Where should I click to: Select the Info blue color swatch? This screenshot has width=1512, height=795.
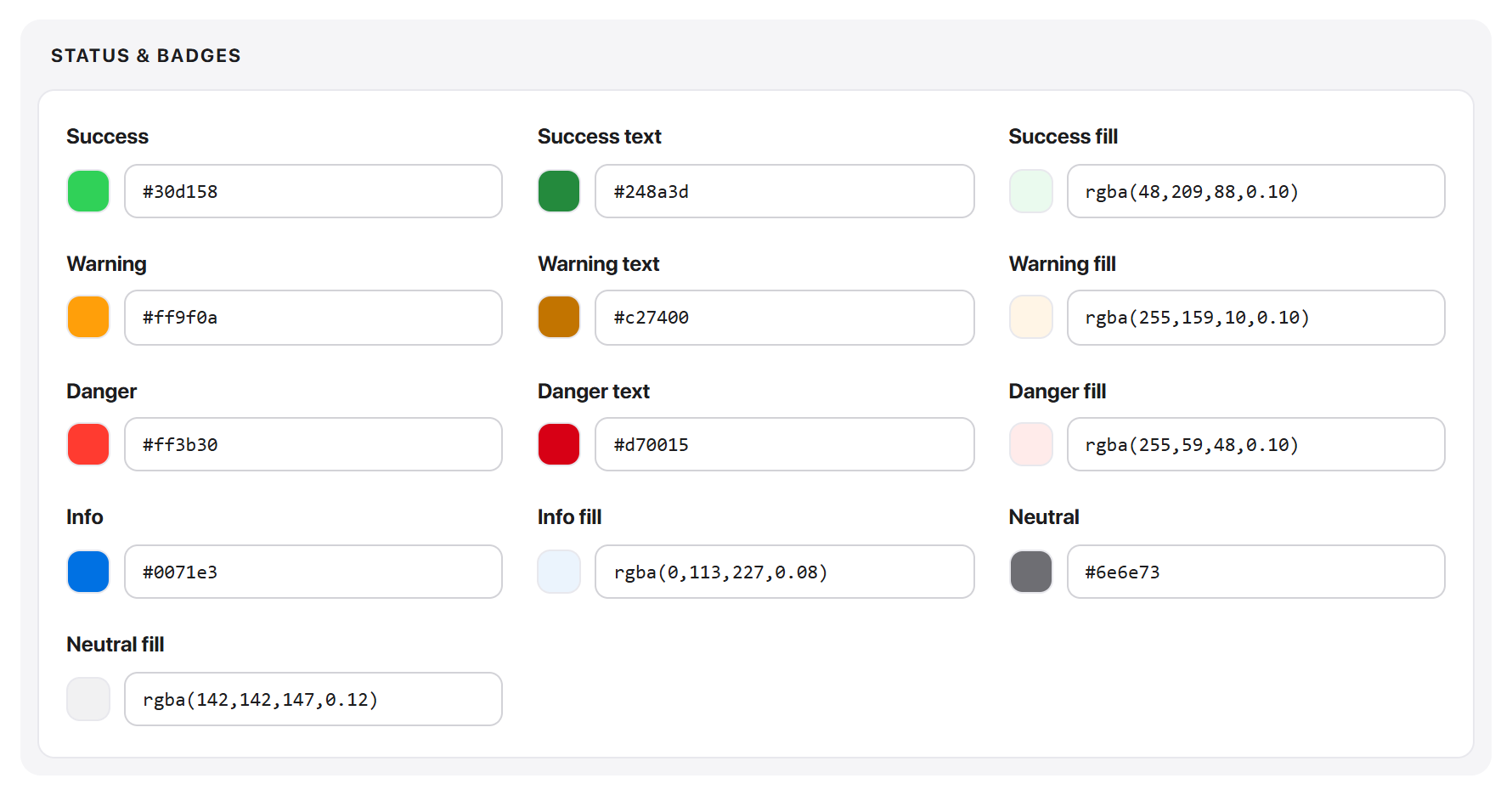[x=88, y=572]
